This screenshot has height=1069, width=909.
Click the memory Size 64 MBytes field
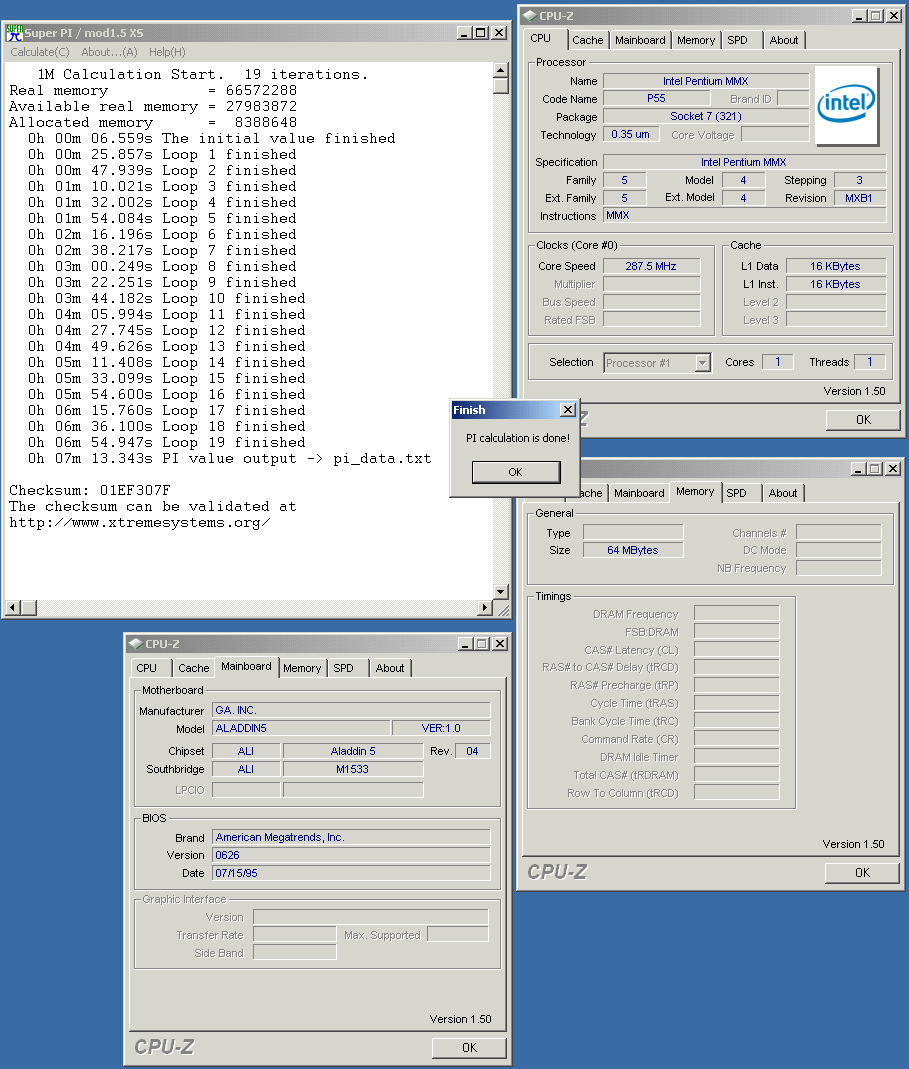pos(633,550)
